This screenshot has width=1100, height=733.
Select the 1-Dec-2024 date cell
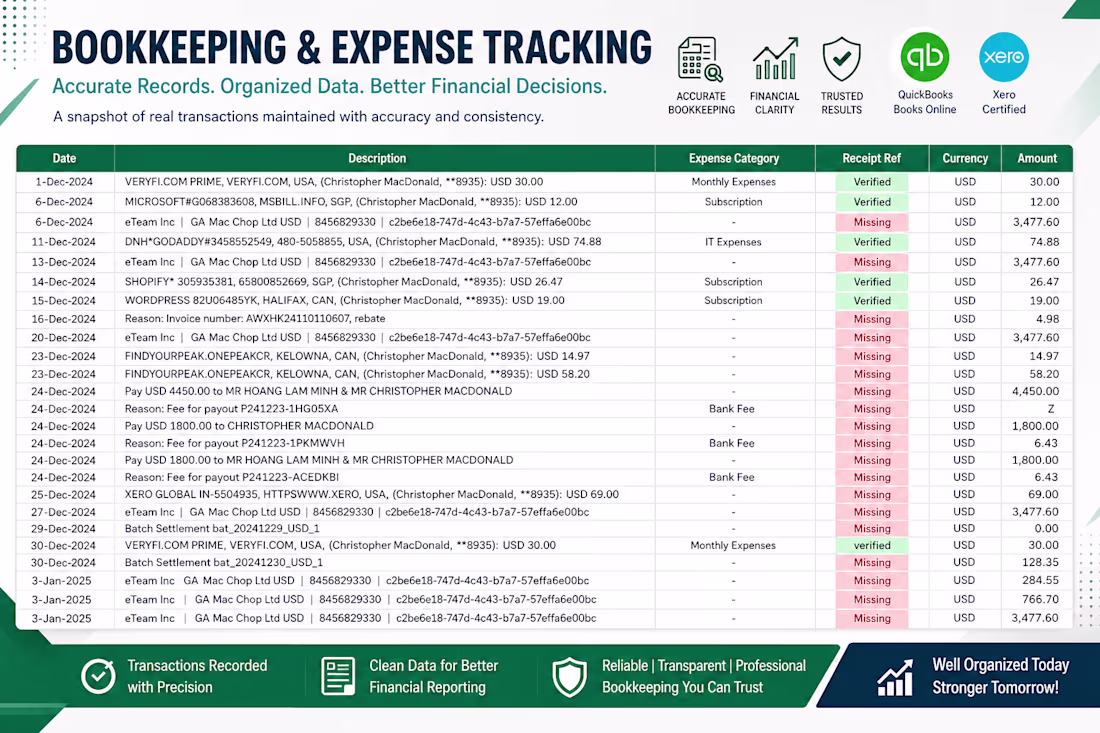point(65,182)
